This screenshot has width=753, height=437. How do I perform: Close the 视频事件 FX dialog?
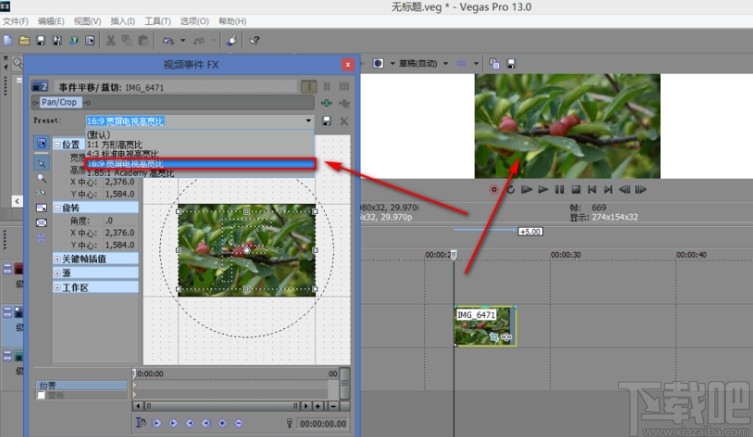(348, 64)
